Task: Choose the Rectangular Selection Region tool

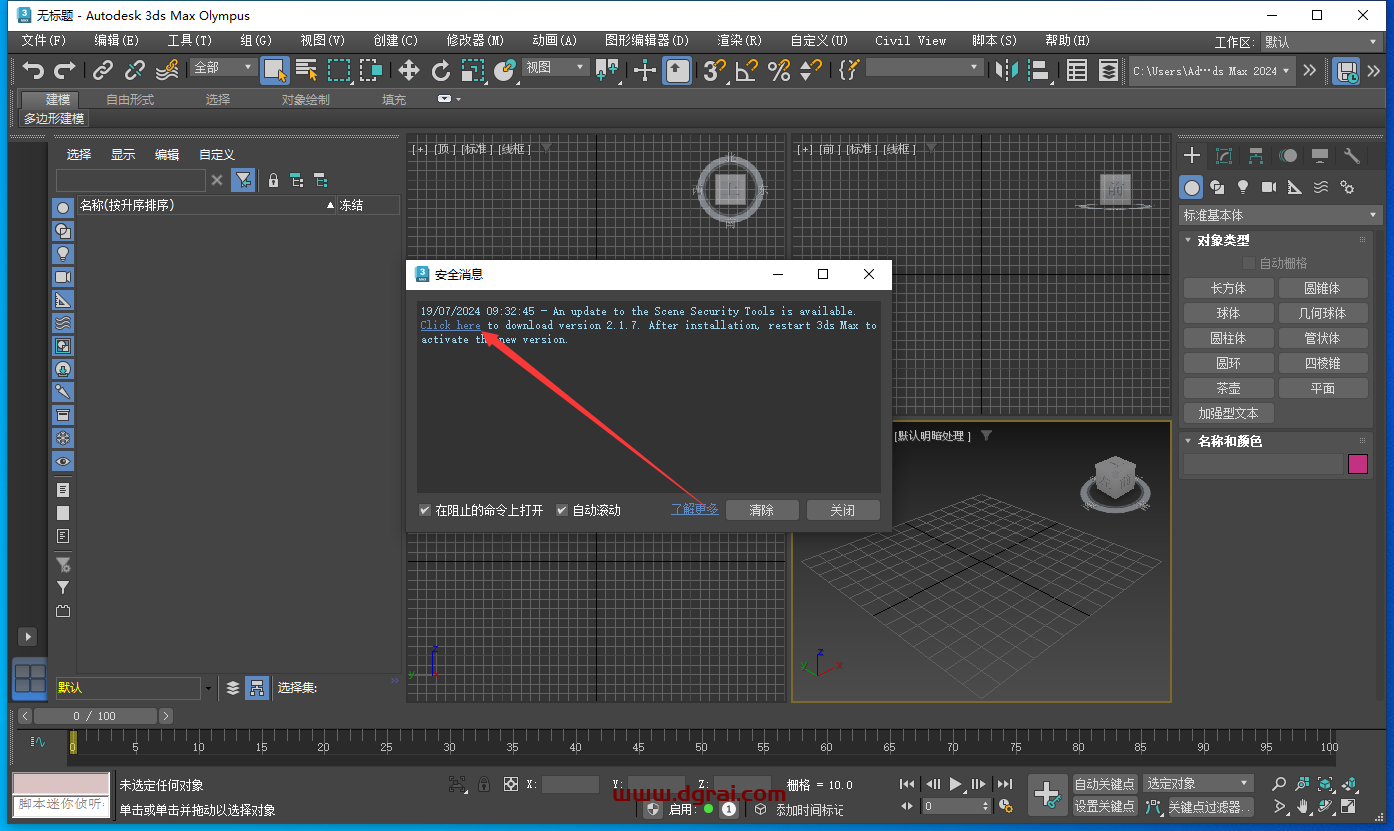Action: pyautogui.click(x=339, y=70)
